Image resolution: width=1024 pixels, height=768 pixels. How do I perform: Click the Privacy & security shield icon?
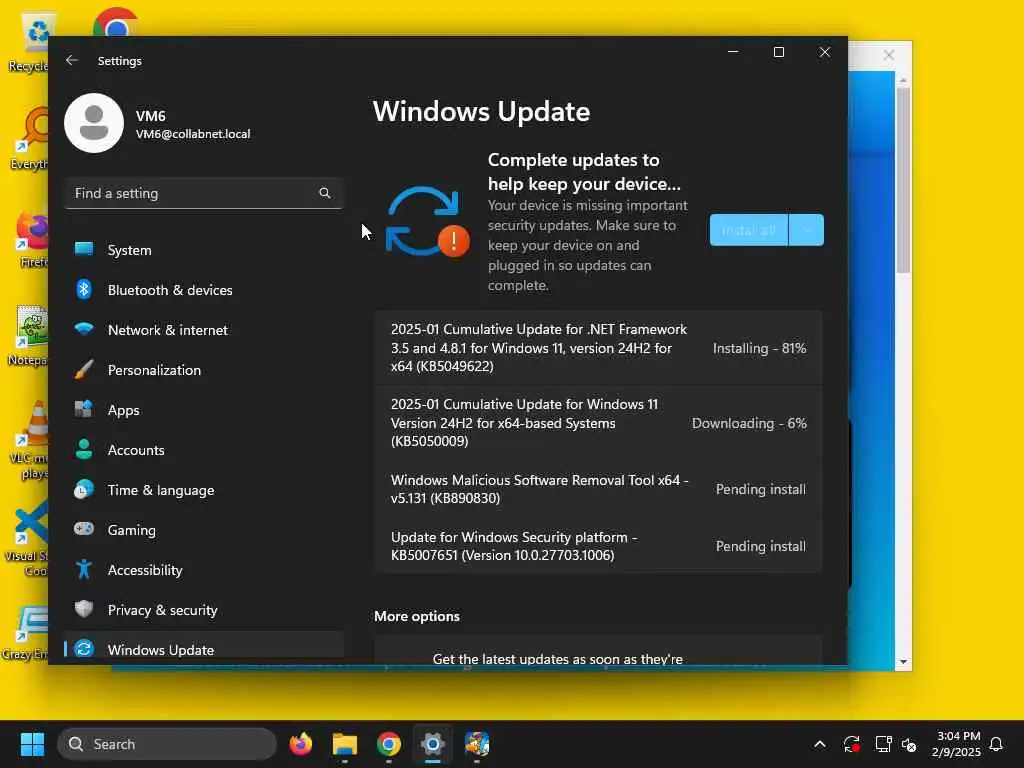click(x=84, y=609)
